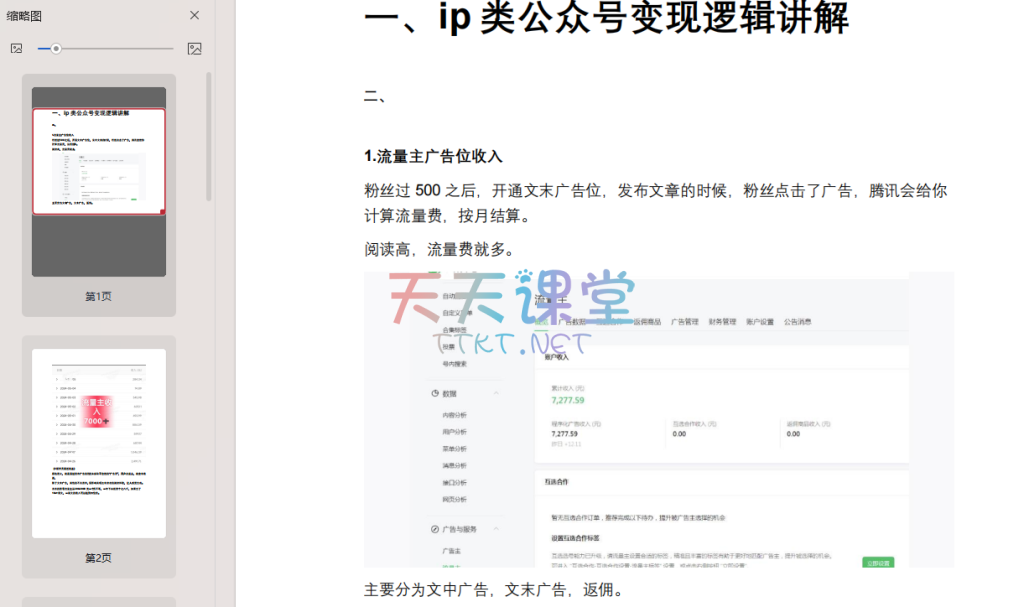The height and width of the screenshot is (607, 1024).
Task: Click the 第2页 page label
Action: [x=98, y=558]
